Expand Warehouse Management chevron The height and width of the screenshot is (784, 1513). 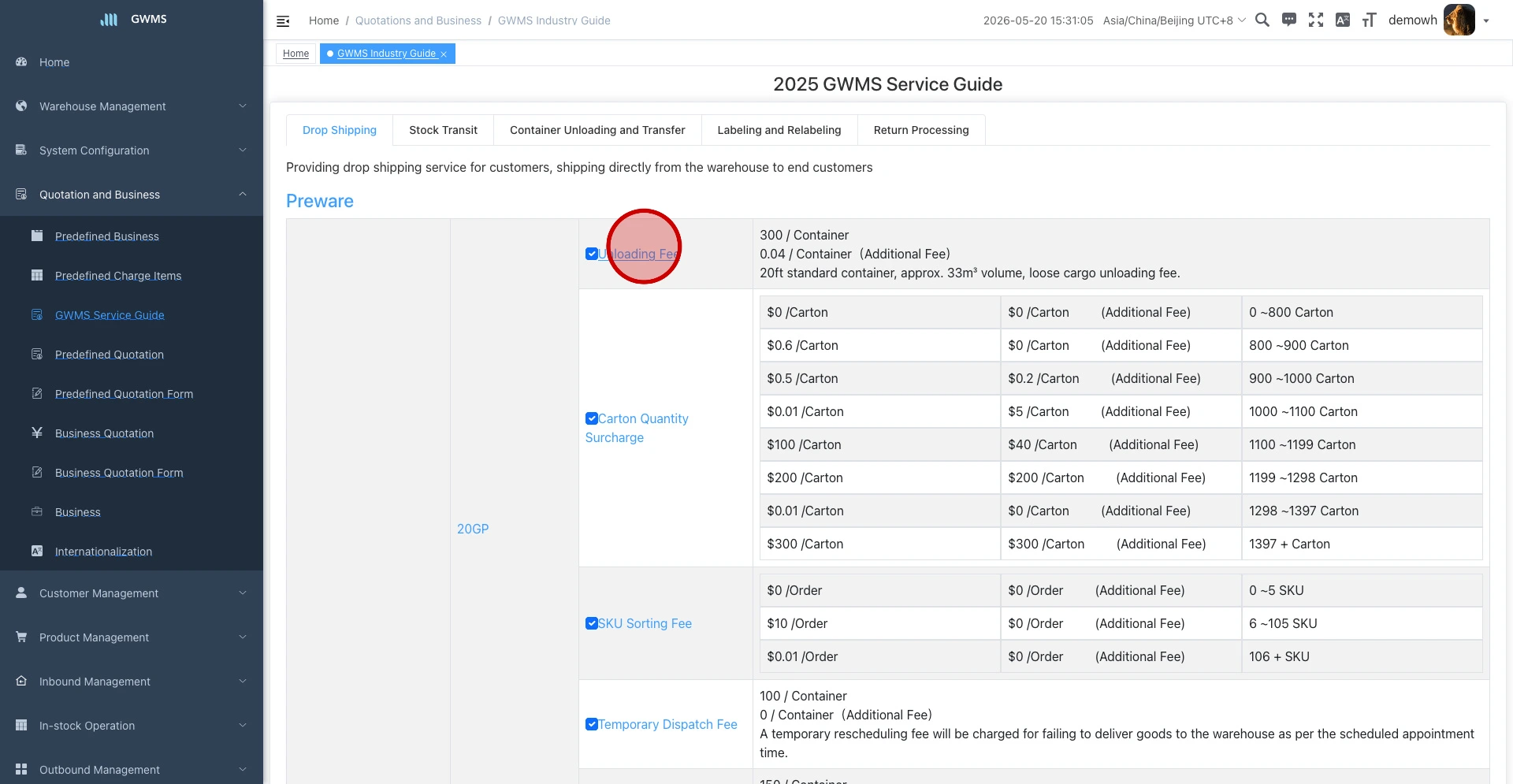[243, 106]
